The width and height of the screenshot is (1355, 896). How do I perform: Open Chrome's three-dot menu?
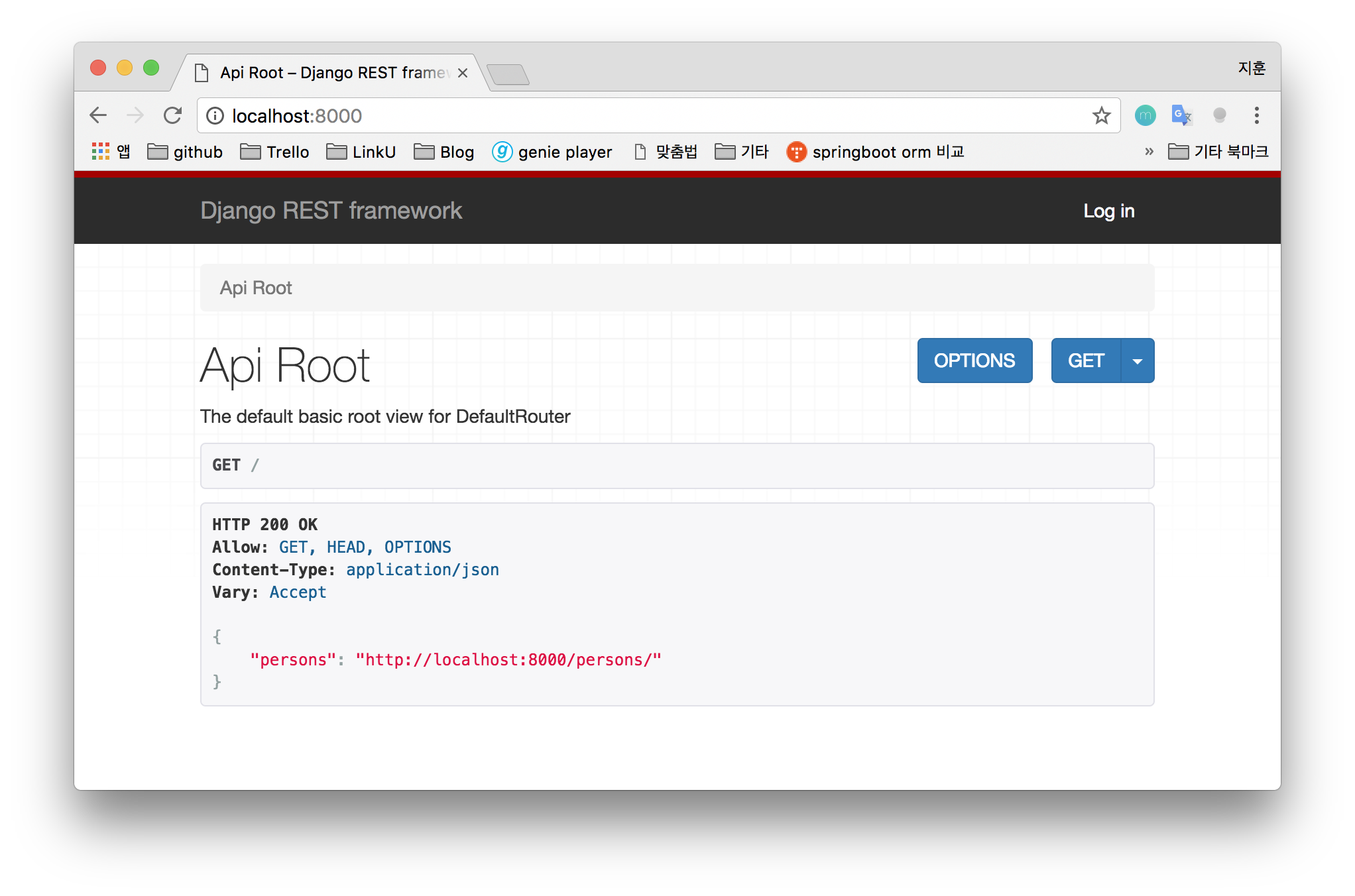tap(1256, 115)
